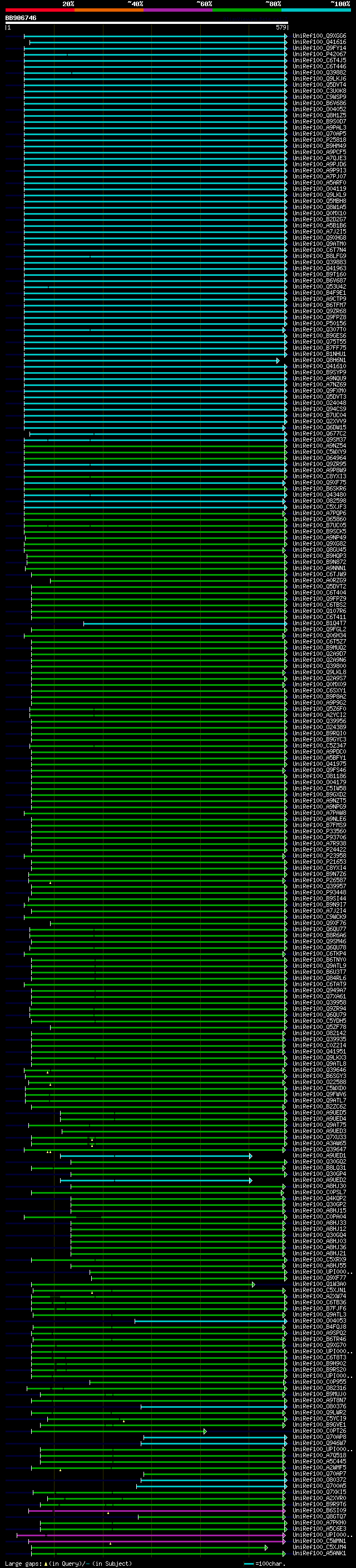The height and width of the screenshot is (1568, 356).
Task: Open the UniRef100_A8HJ12 entry
Action: coord(319,1229)
